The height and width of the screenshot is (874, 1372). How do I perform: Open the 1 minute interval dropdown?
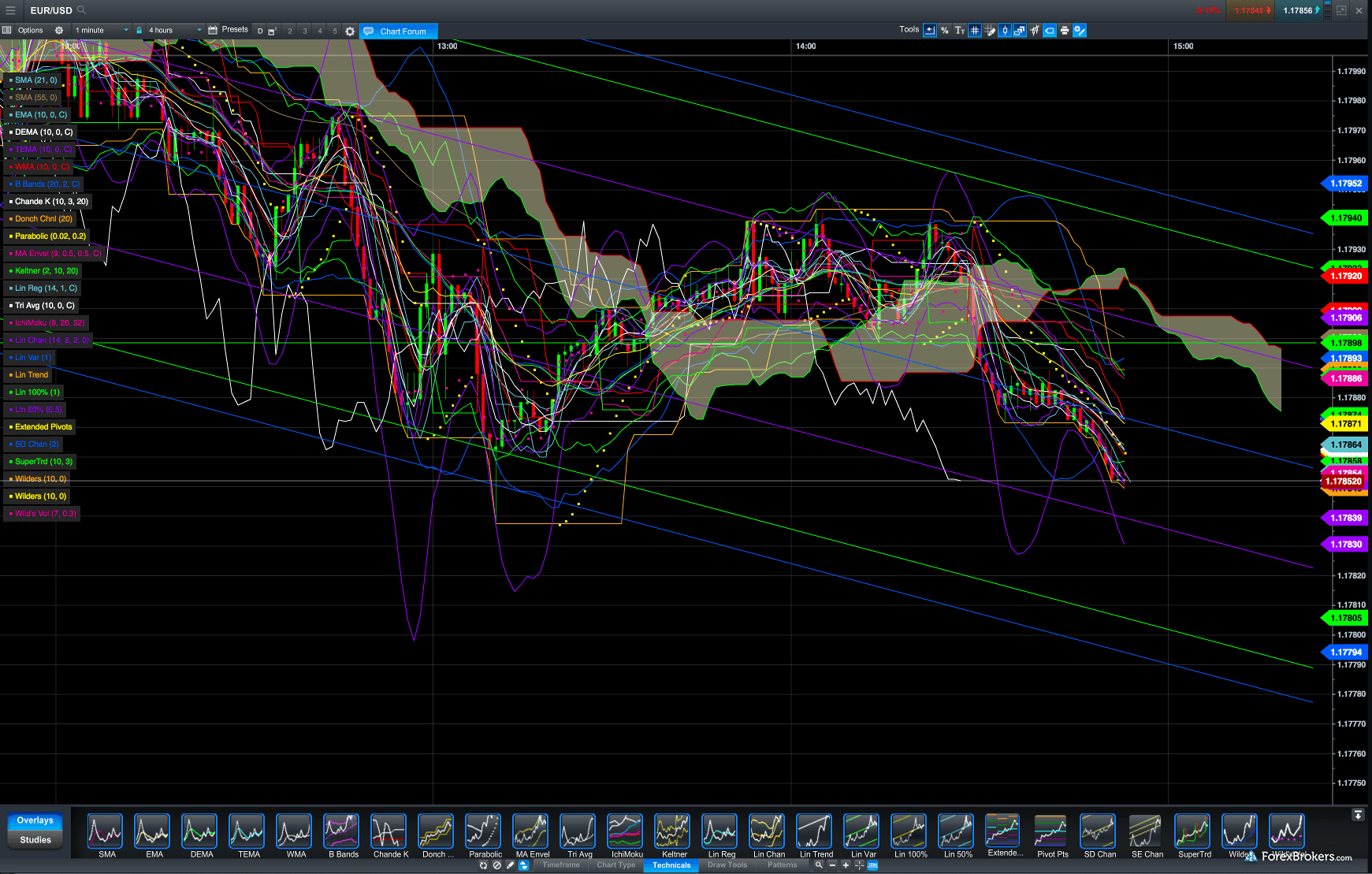click(101, 31)
